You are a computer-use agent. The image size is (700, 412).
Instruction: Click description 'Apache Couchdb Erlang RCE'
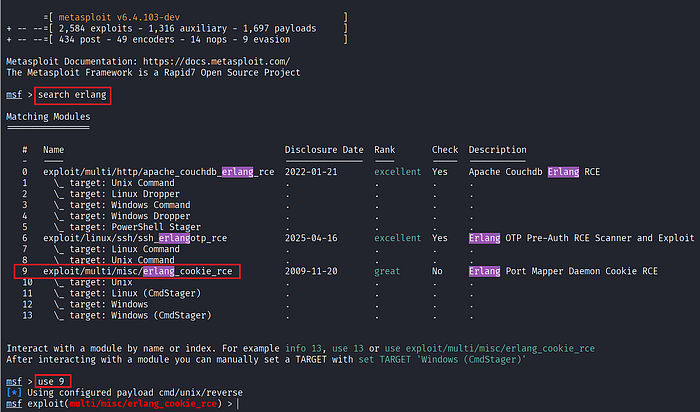click(534, 172)
